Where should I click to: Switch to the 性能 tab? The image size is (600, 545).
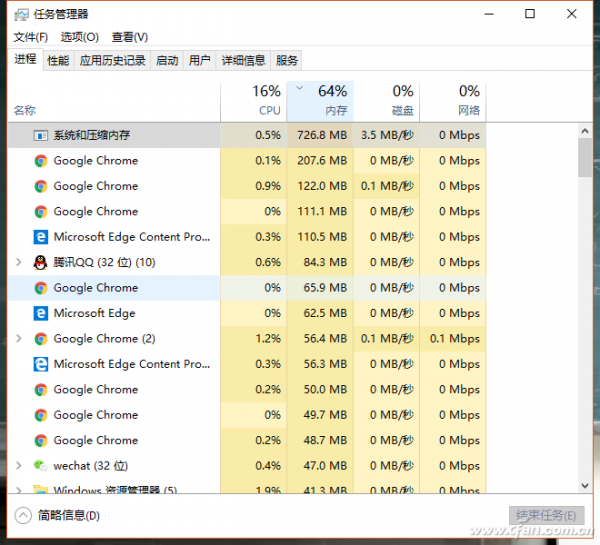pos(58,60)
